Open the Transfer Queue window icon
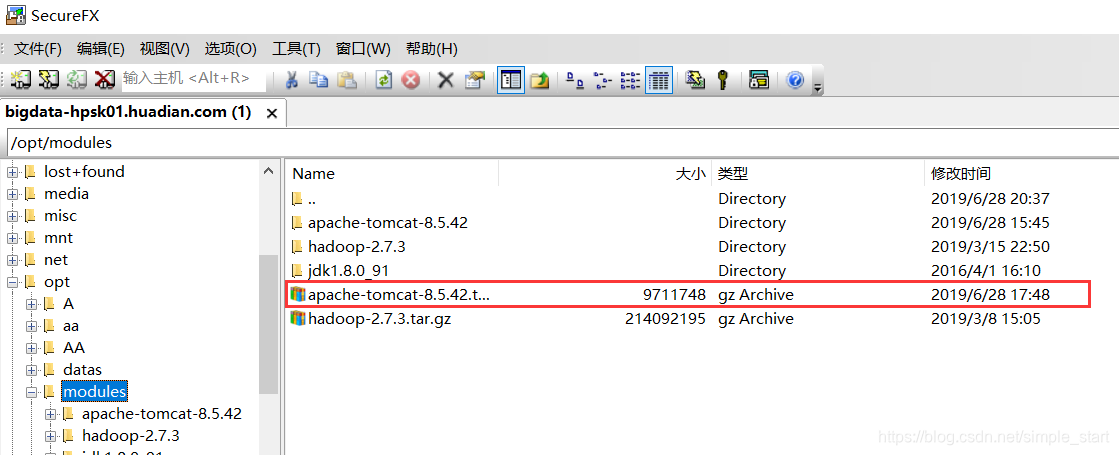The width and height of the screenshot is (1119, 455). coord(759,79)
